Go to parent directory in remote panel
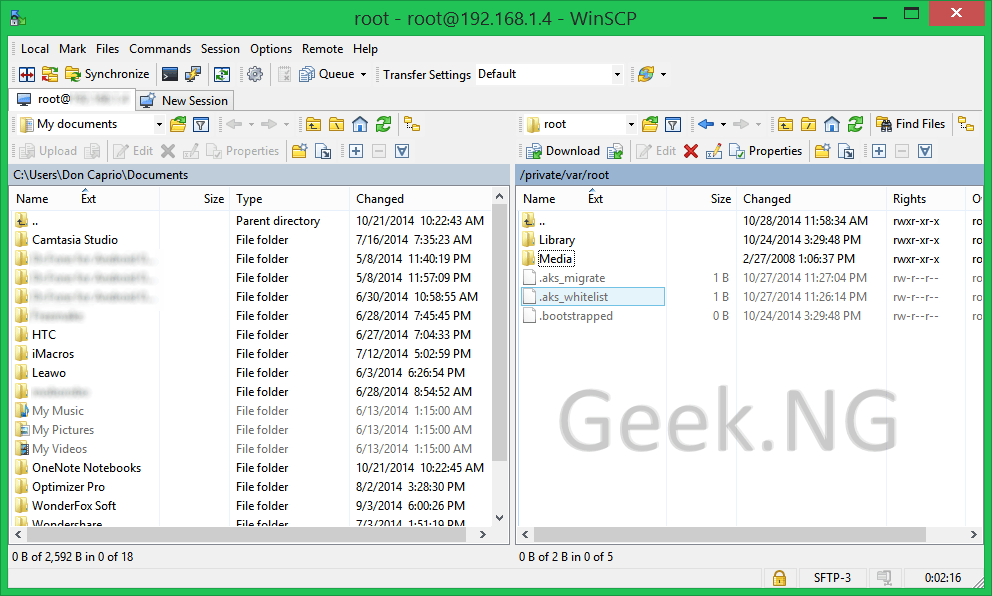This screenshot has height=596, width=992. click(785, 125)
